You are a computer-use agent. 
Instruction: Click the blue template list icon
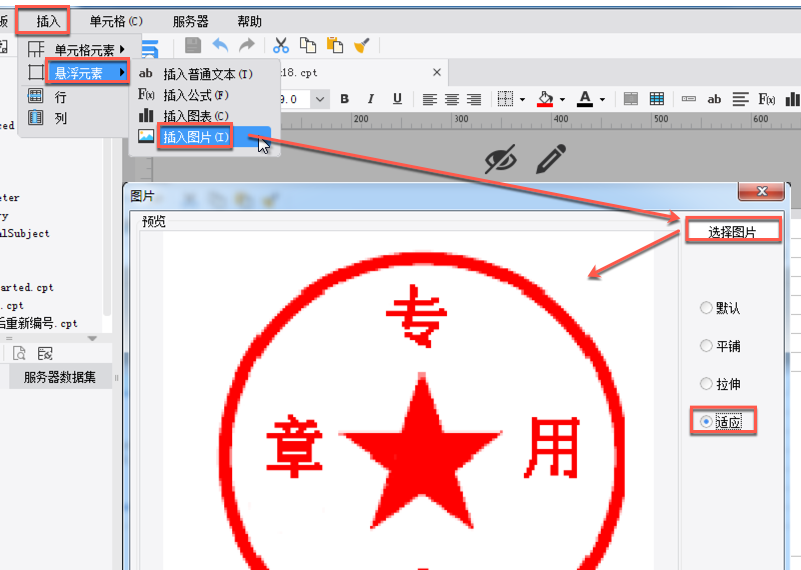pyautogui.click(x=150, y=50)
